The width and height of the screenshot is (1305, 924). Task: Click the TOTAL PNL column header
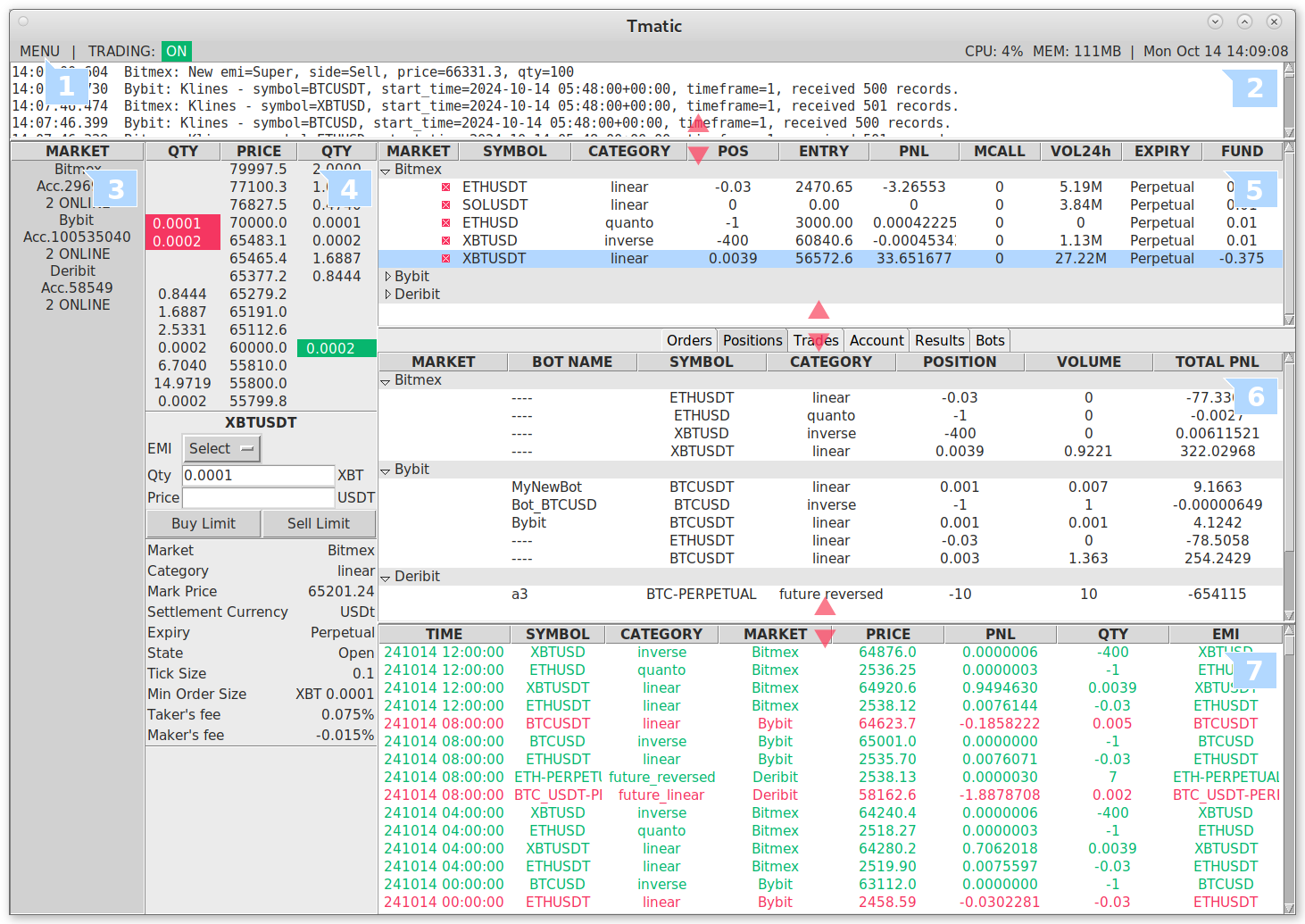(x=1217, y=362)
